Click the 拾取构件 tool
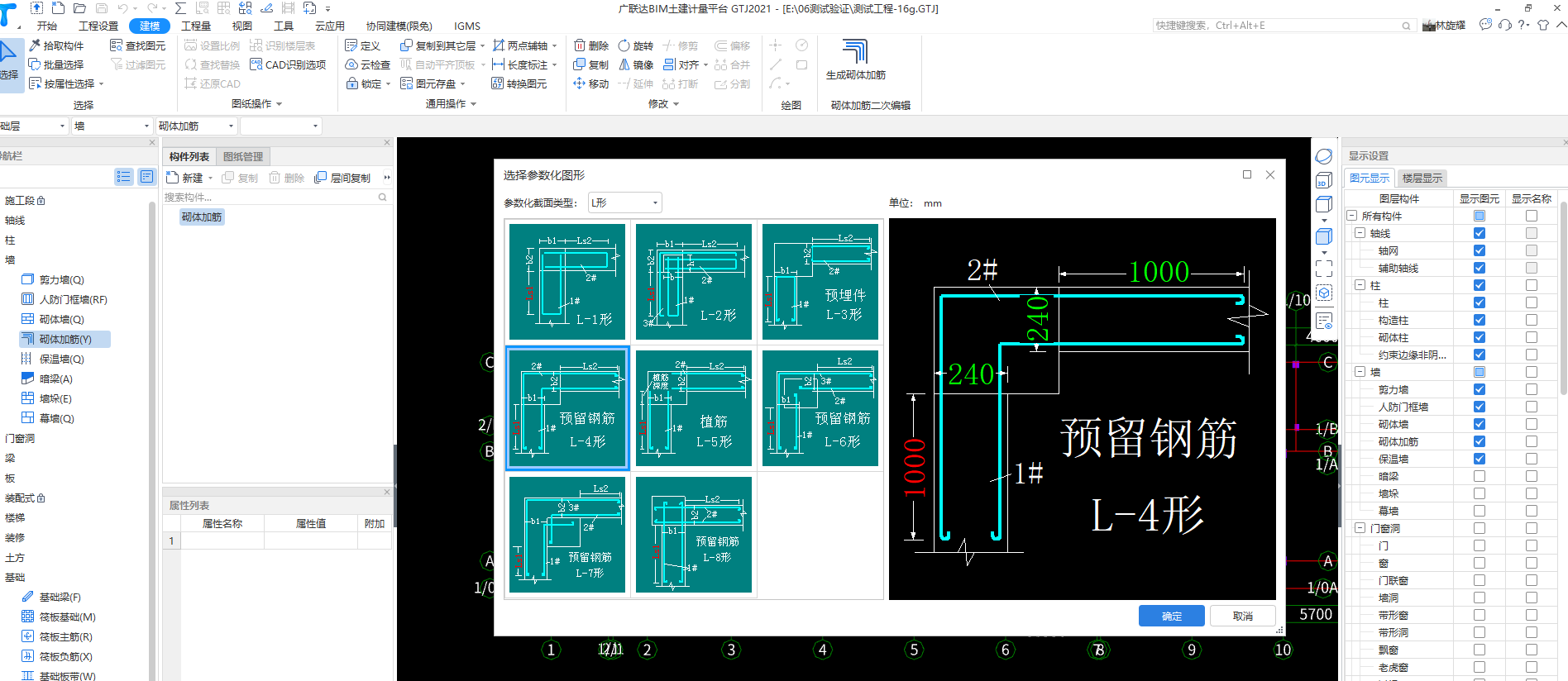Image resolution: width=1568 pixels, height=681 pixels. point(56,45)
